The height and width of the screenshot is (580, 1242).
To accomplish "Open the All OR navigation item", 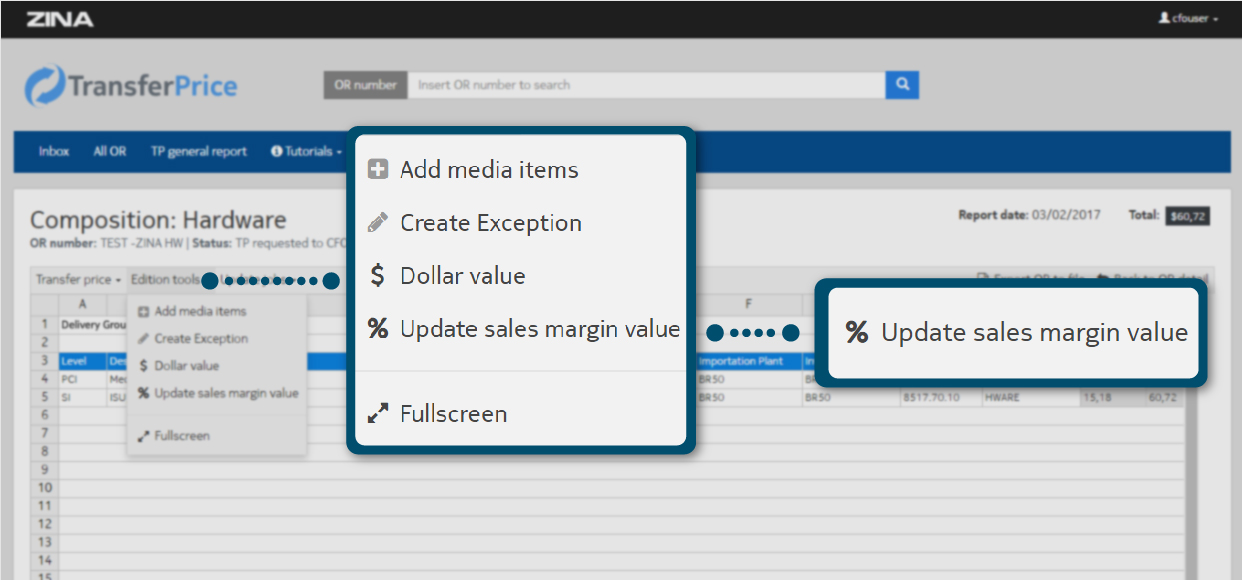I will [110, 152].
